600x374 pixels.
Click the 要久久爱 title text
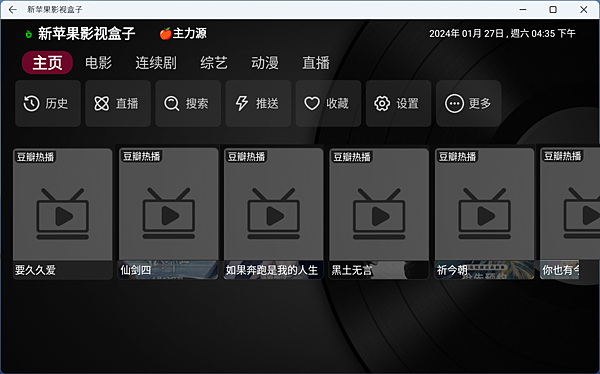(35, 270)
